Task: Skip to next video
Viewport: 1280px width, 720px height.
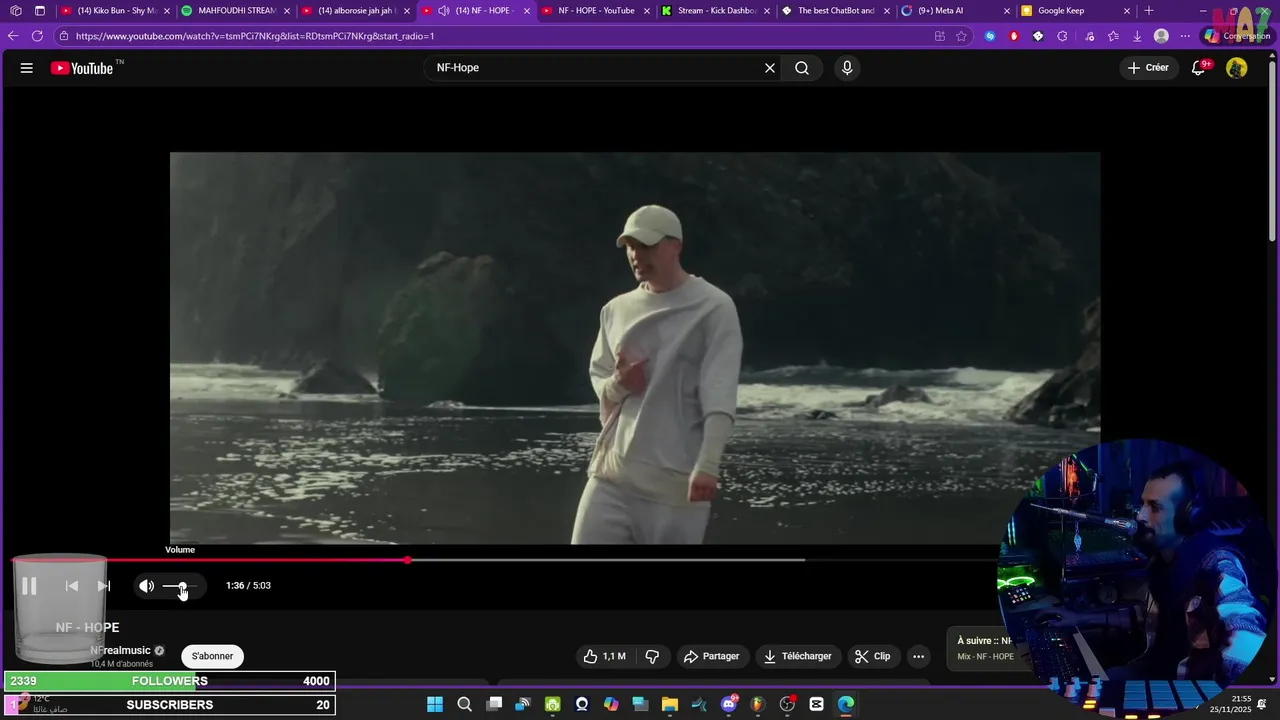Action: click(104, 586)
